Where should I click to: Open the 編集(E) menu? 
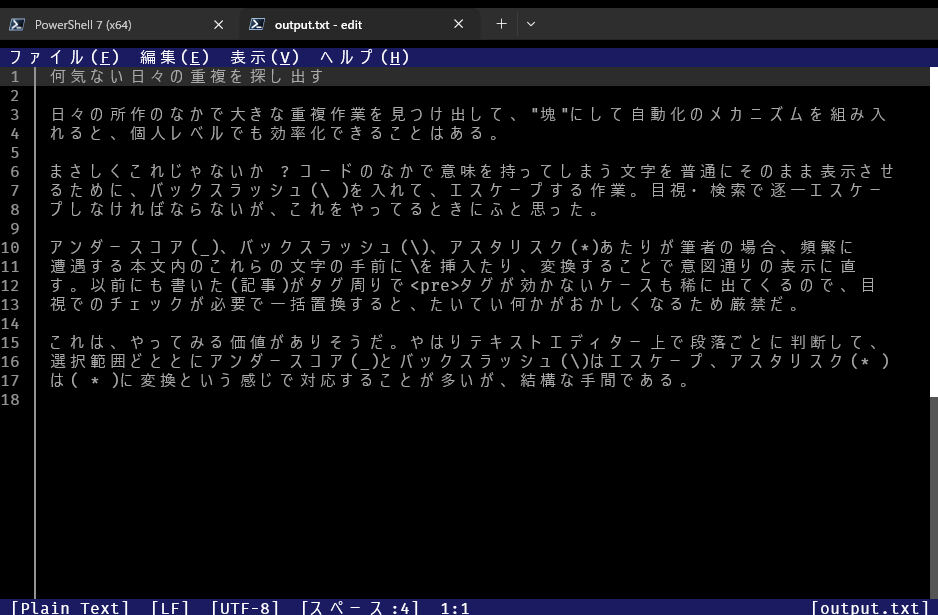tap(175, 57)
